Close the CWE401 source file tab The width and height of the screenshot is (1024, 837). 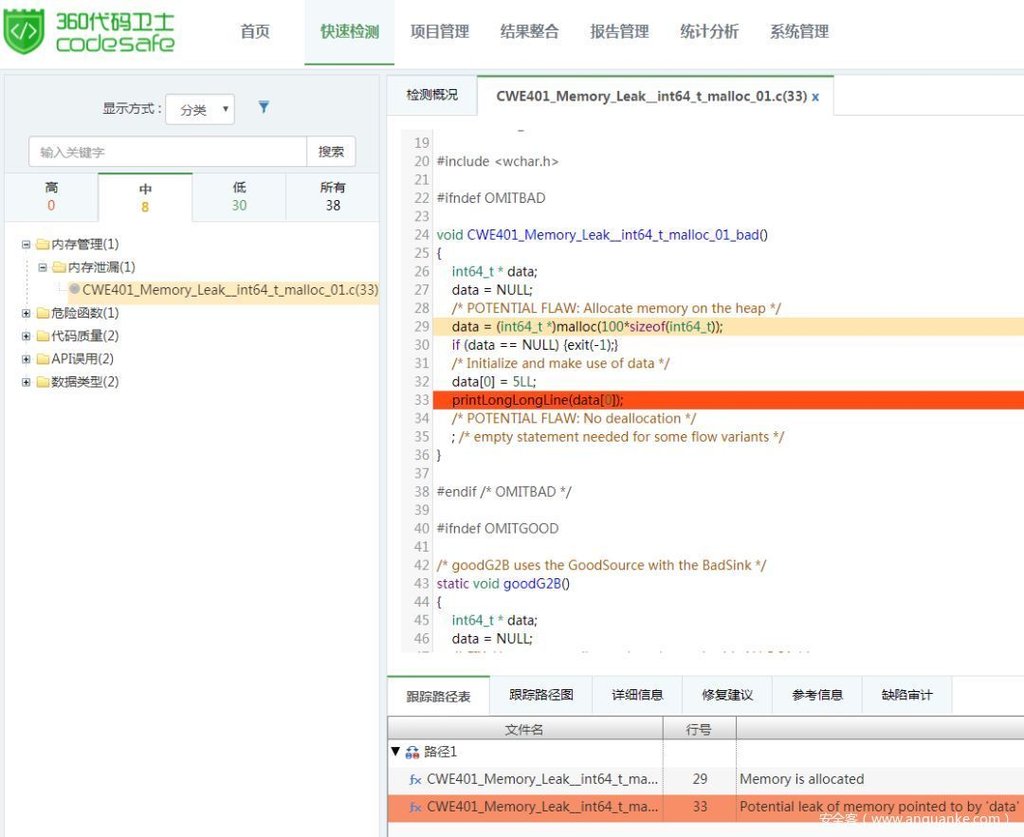[815, 97]
